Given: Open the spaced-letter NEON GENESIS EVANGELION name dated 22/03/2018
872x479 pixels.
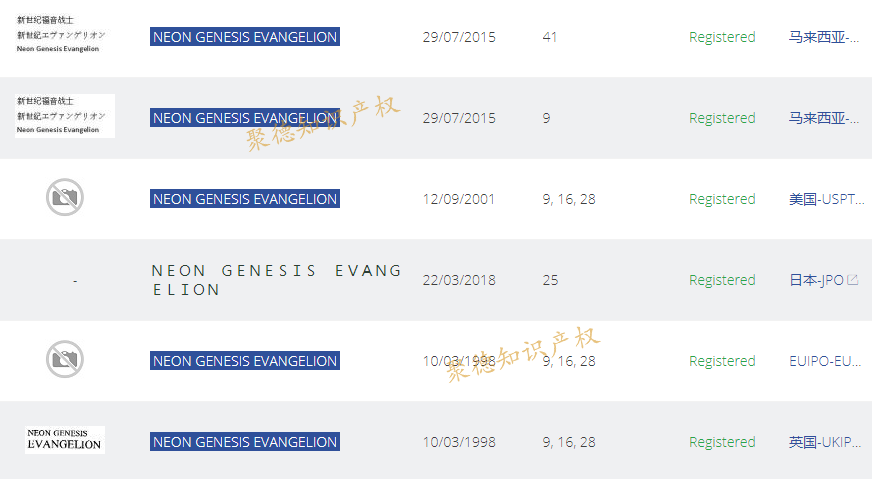Looking at the screenshot, I should (x=276, y=280).
